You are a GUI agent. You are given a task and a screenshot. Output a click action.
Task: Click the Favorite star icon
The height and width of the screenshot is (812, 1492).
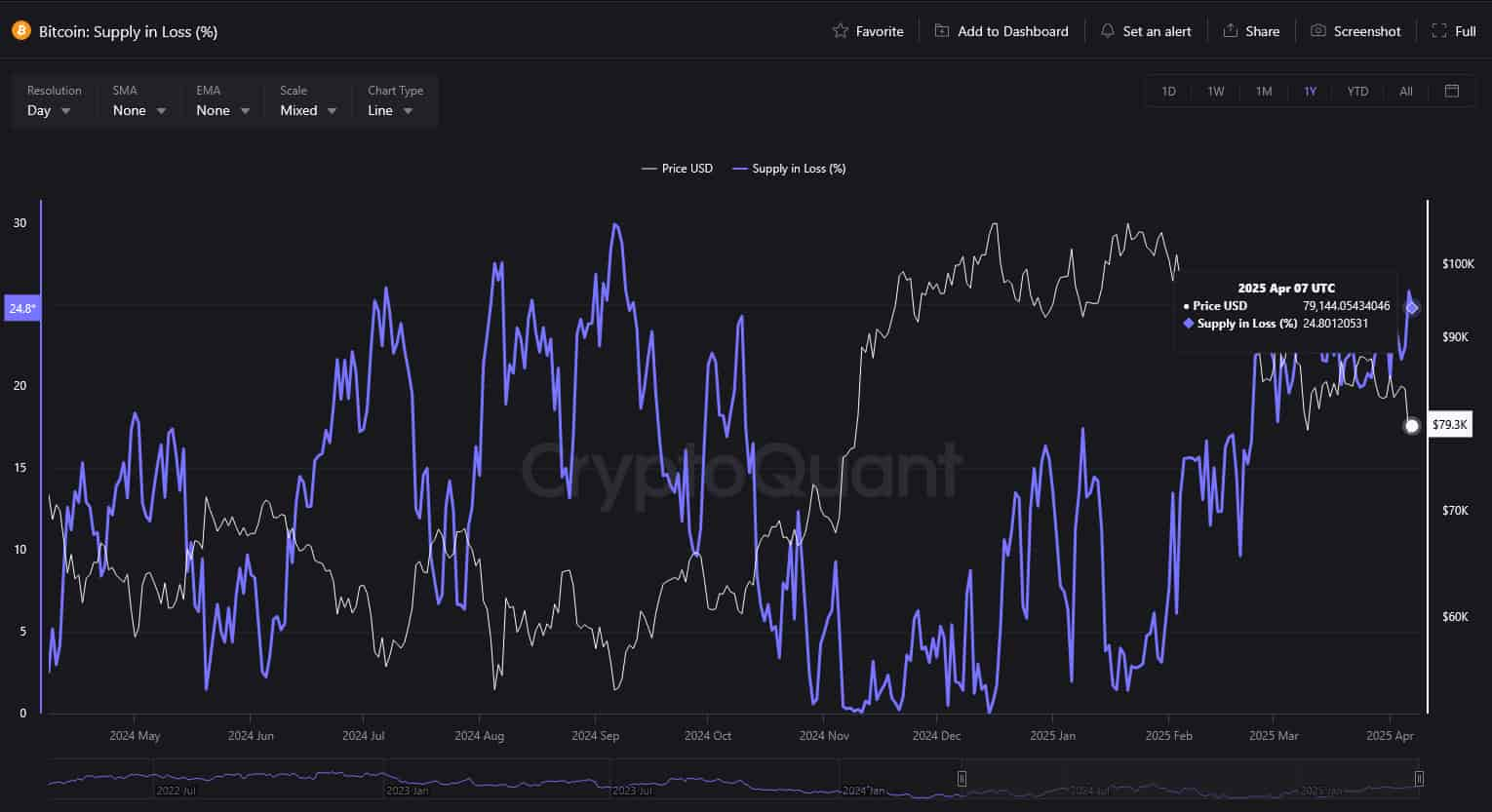pos(840,31)
